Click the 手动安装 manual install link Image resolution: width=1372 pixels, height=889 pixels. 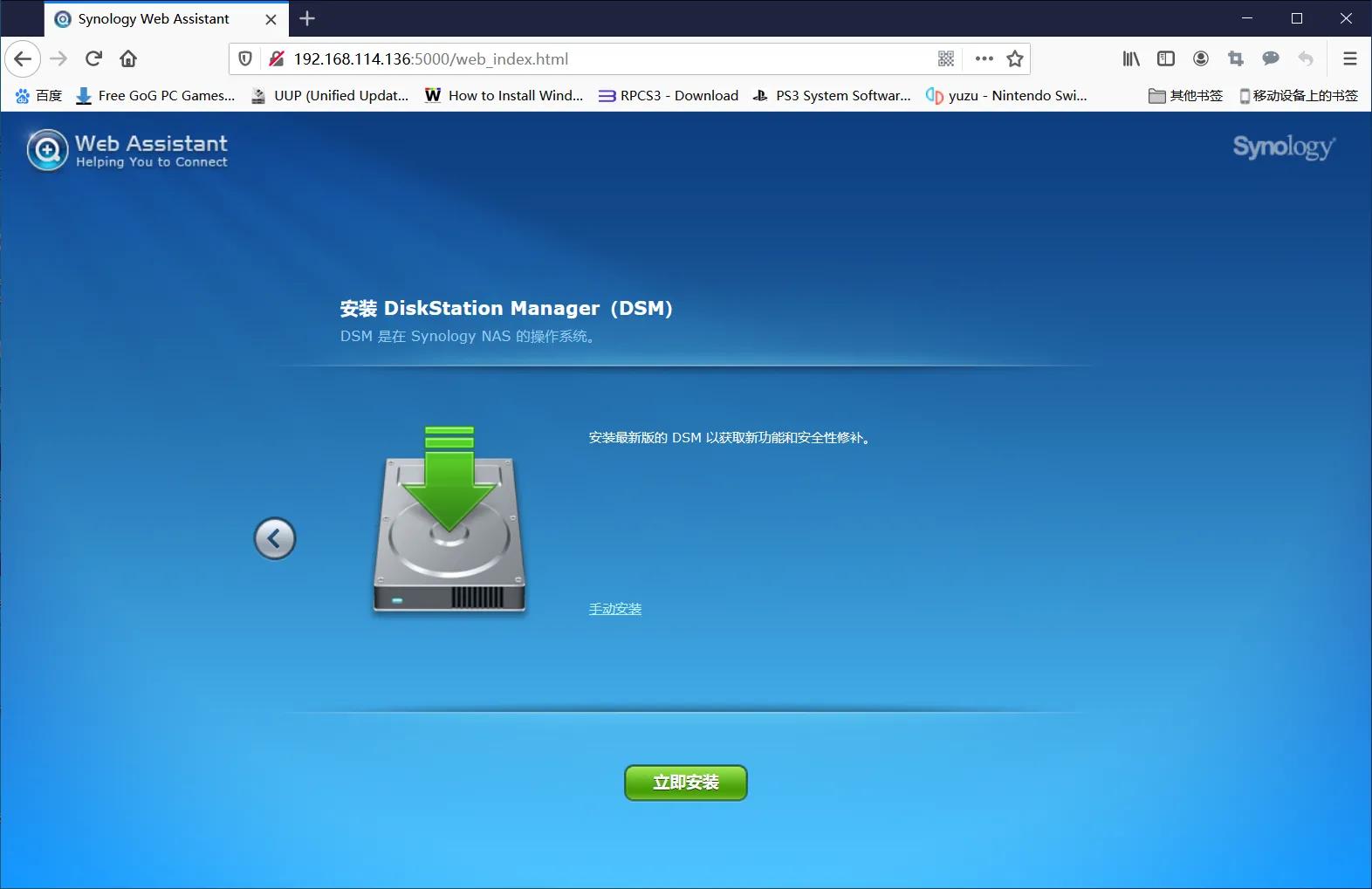pos(615,609)
